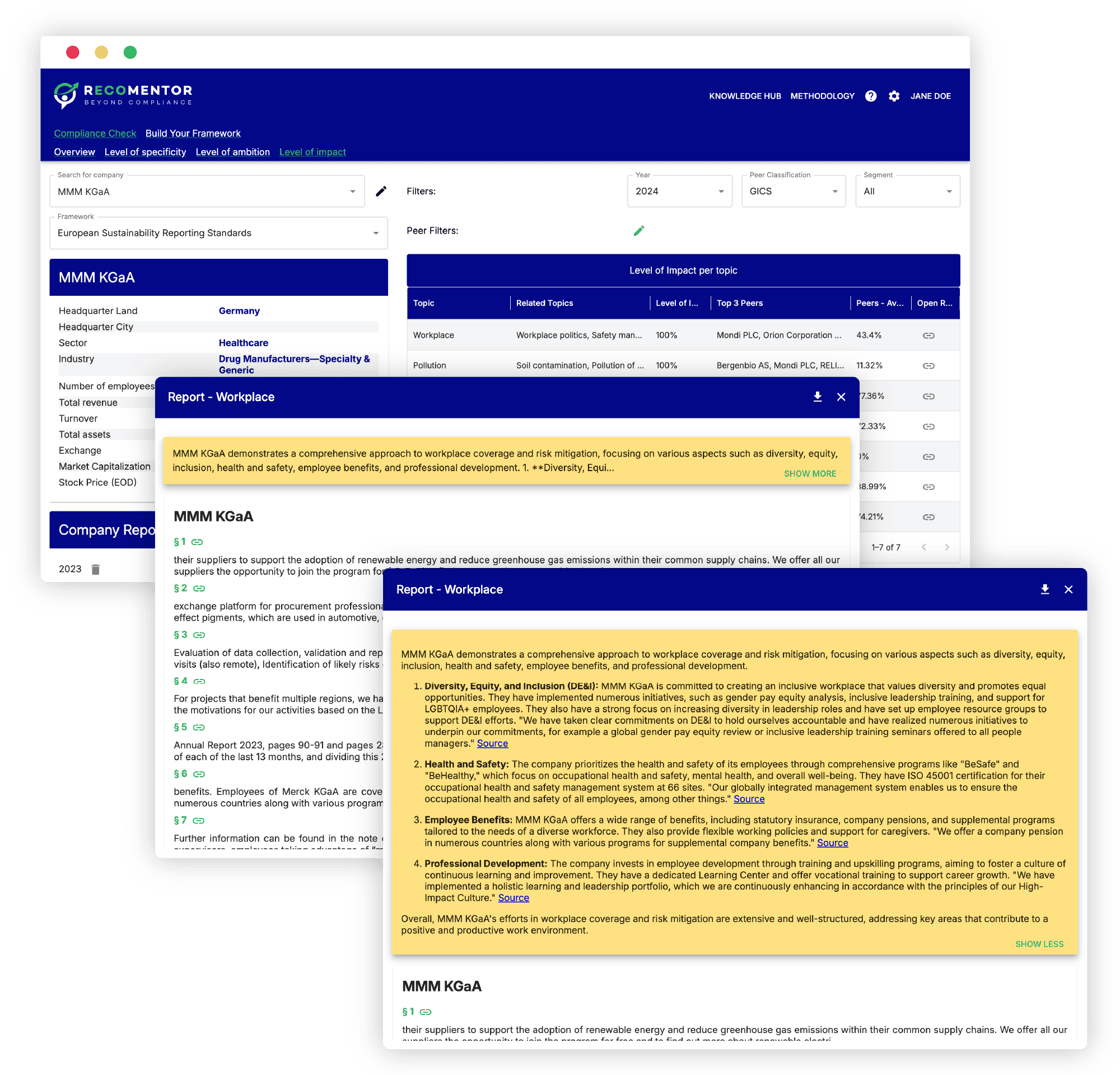This screenshot has height=1075, width=1120.
Task: Open §1 link icon in front report
Action: 426,1012
